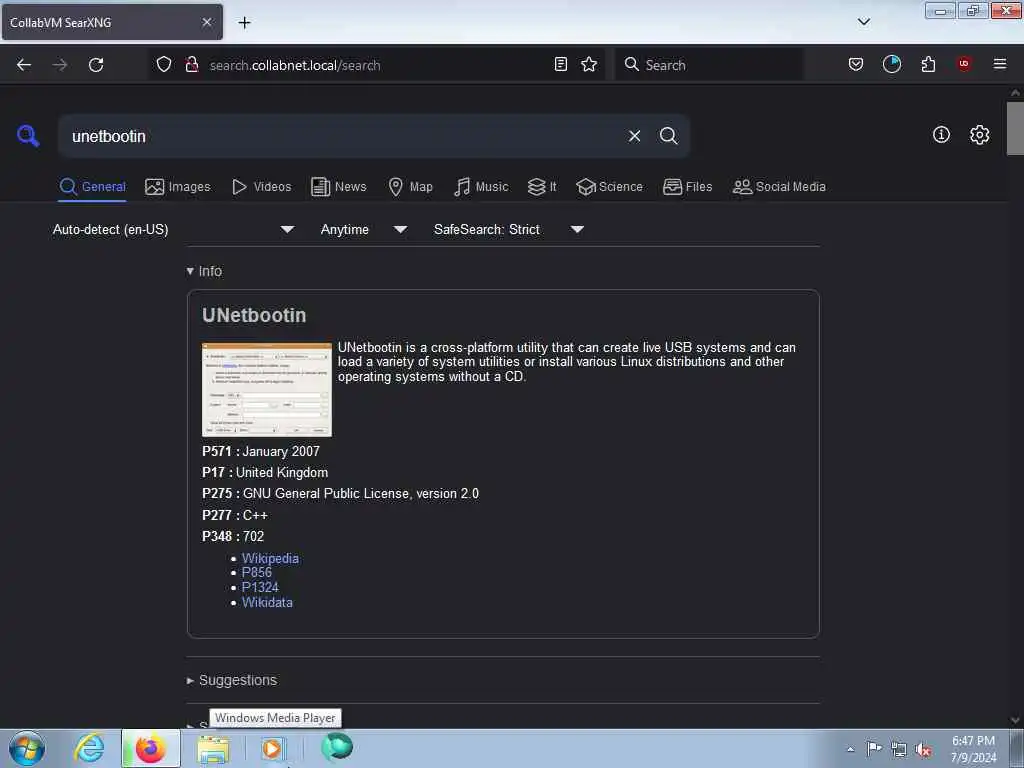This screenshot has width=1024, height=768.
Task: Open a new browser tab
Action: click(244, 22)
